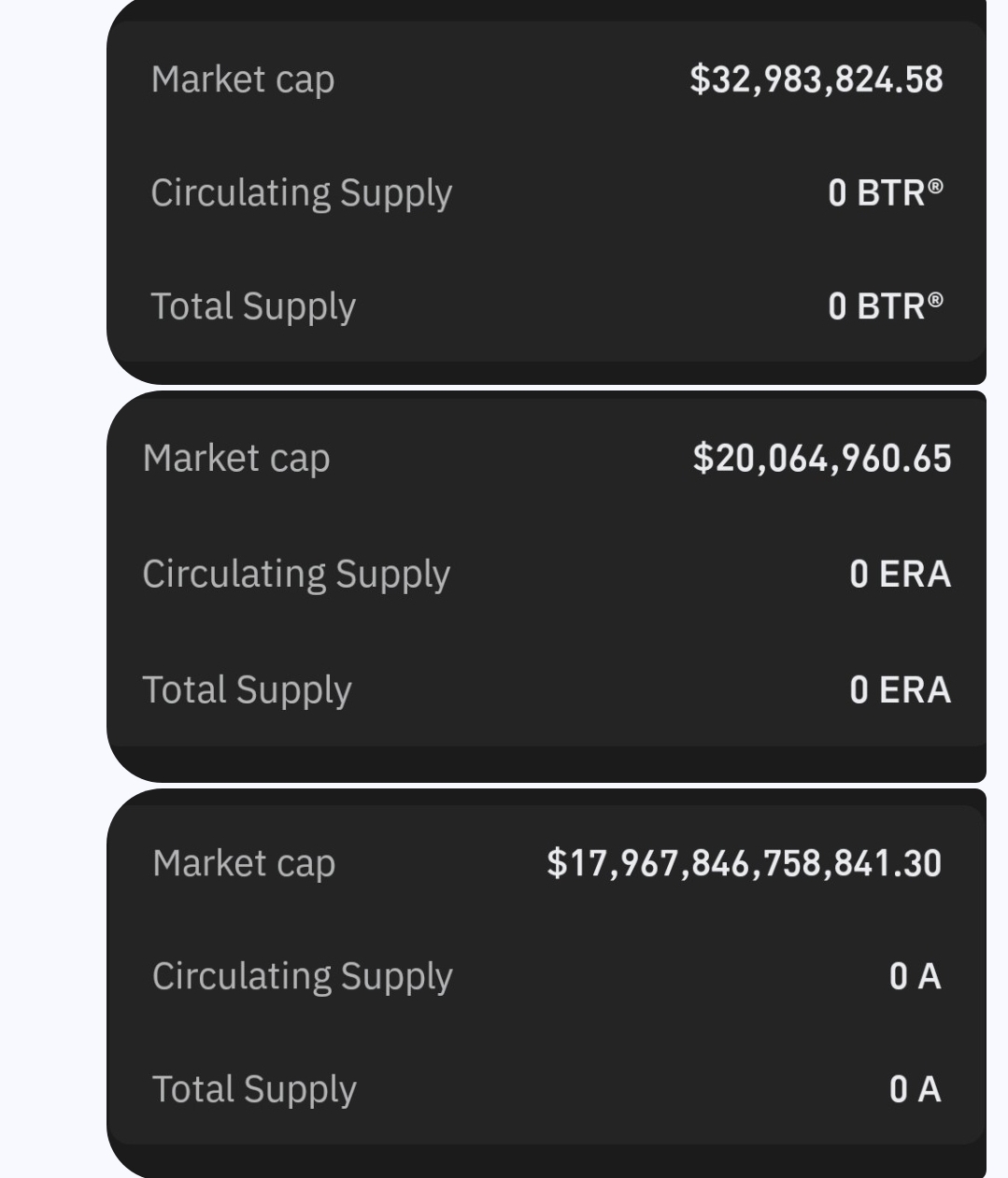Select the 0 BTR Total Supply value
Viewport: 1008px width, 1178px height.
[876, 306]
